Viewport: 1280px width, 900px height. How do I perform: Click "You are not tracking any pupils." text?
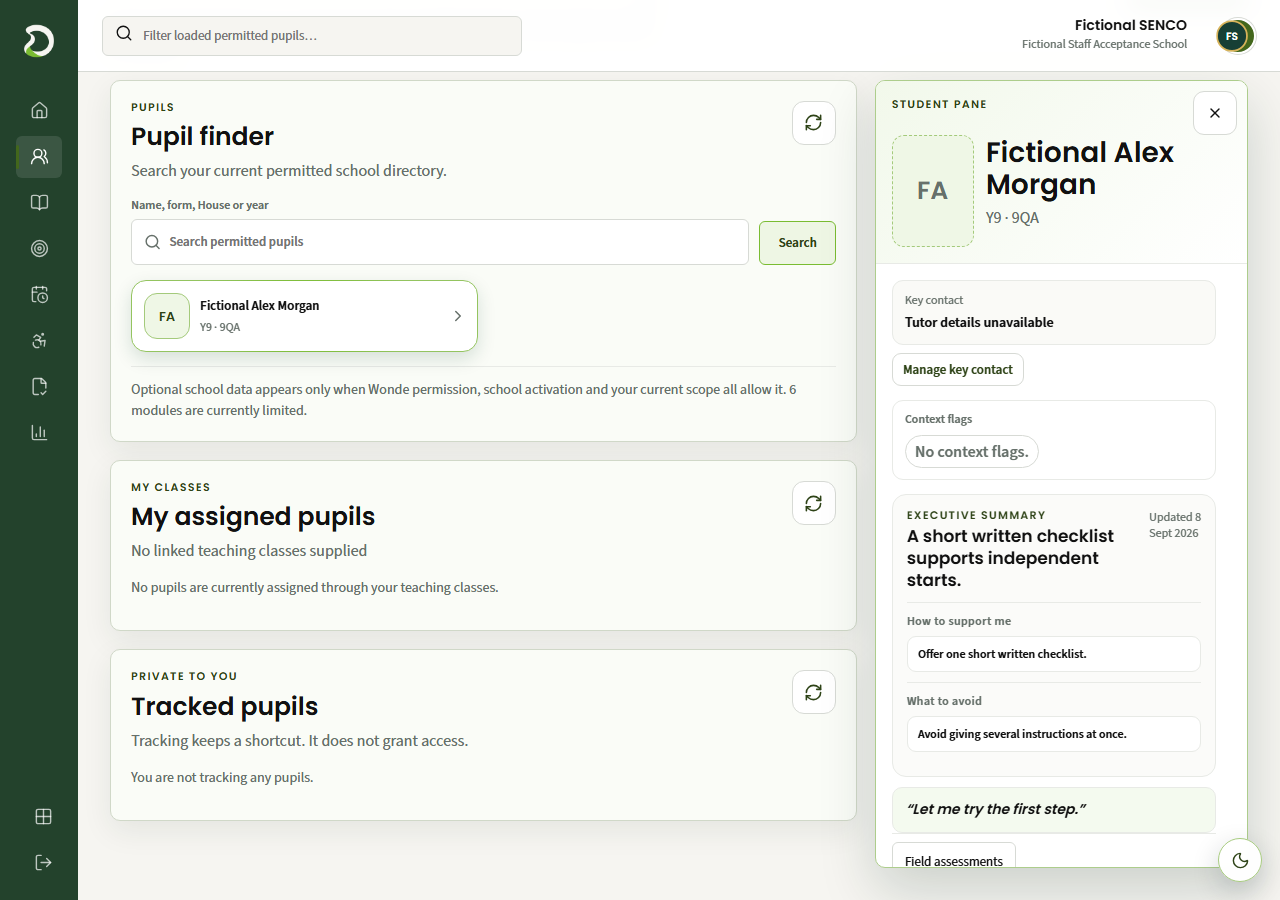(x=222, y=777)
